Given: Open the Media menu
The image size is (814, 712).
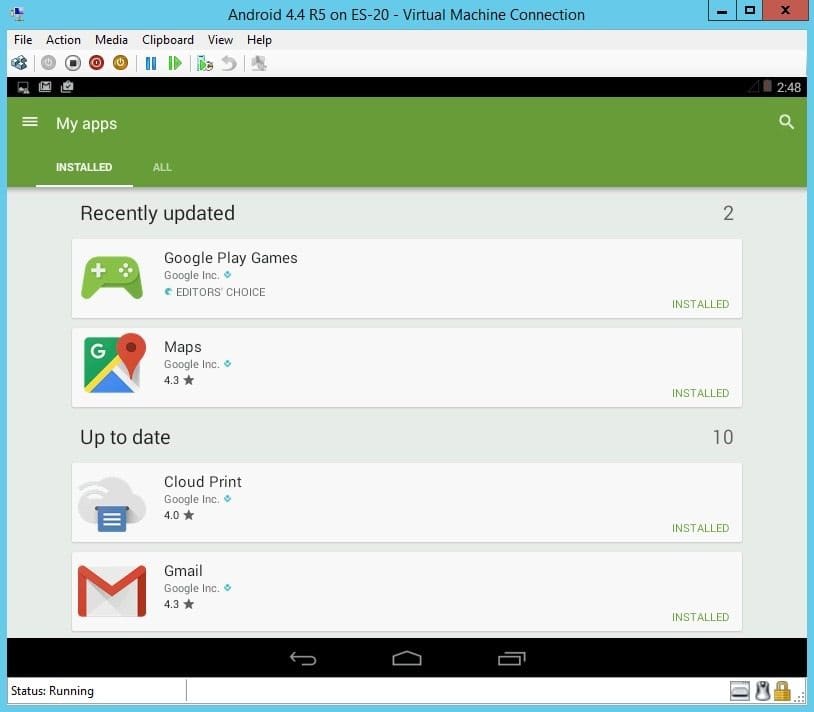Looking at the screenshot, I should (111, 40).
